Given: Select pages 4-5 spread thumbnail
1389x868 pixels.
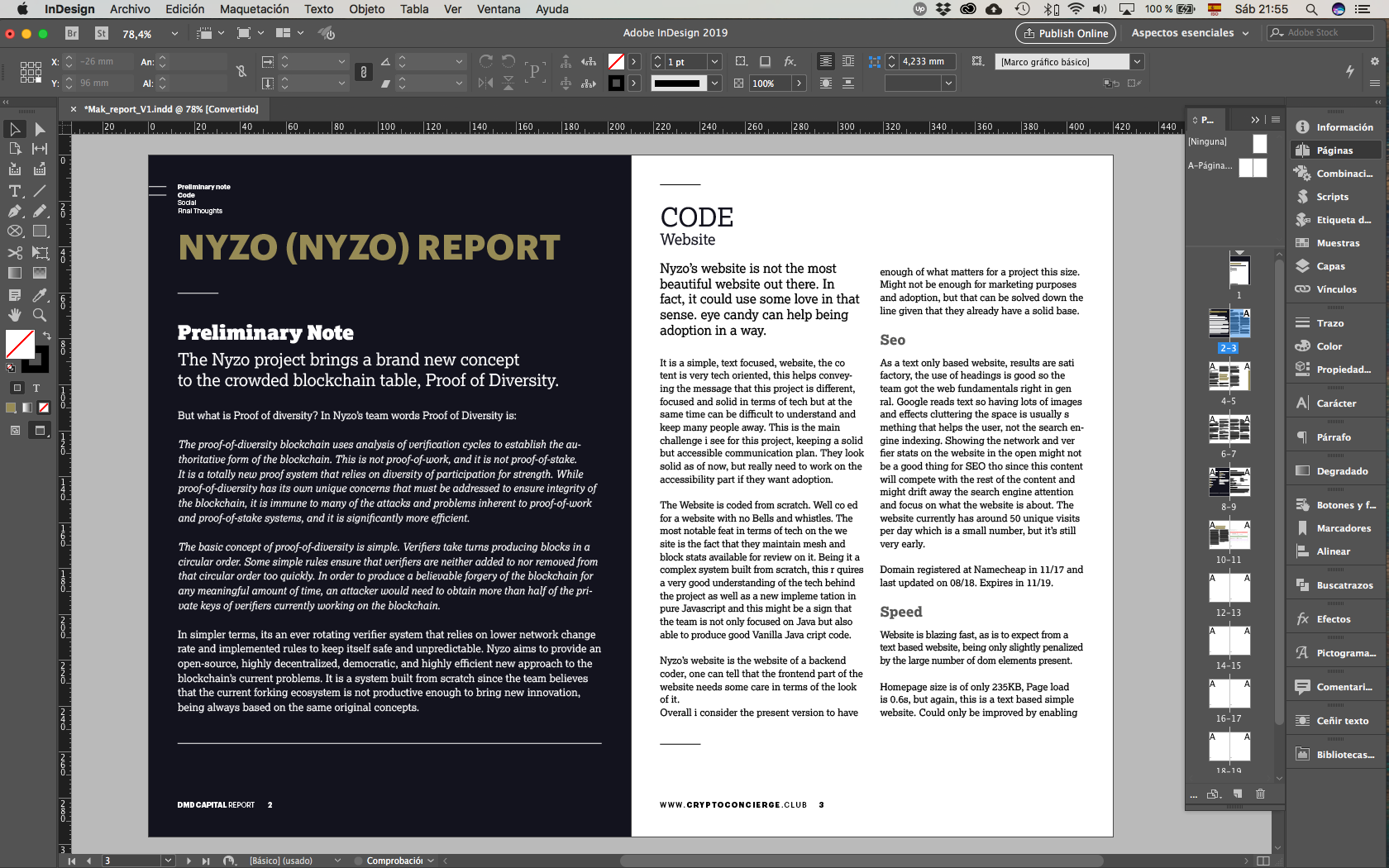Looking at the screenshot, I should 1229,377.
